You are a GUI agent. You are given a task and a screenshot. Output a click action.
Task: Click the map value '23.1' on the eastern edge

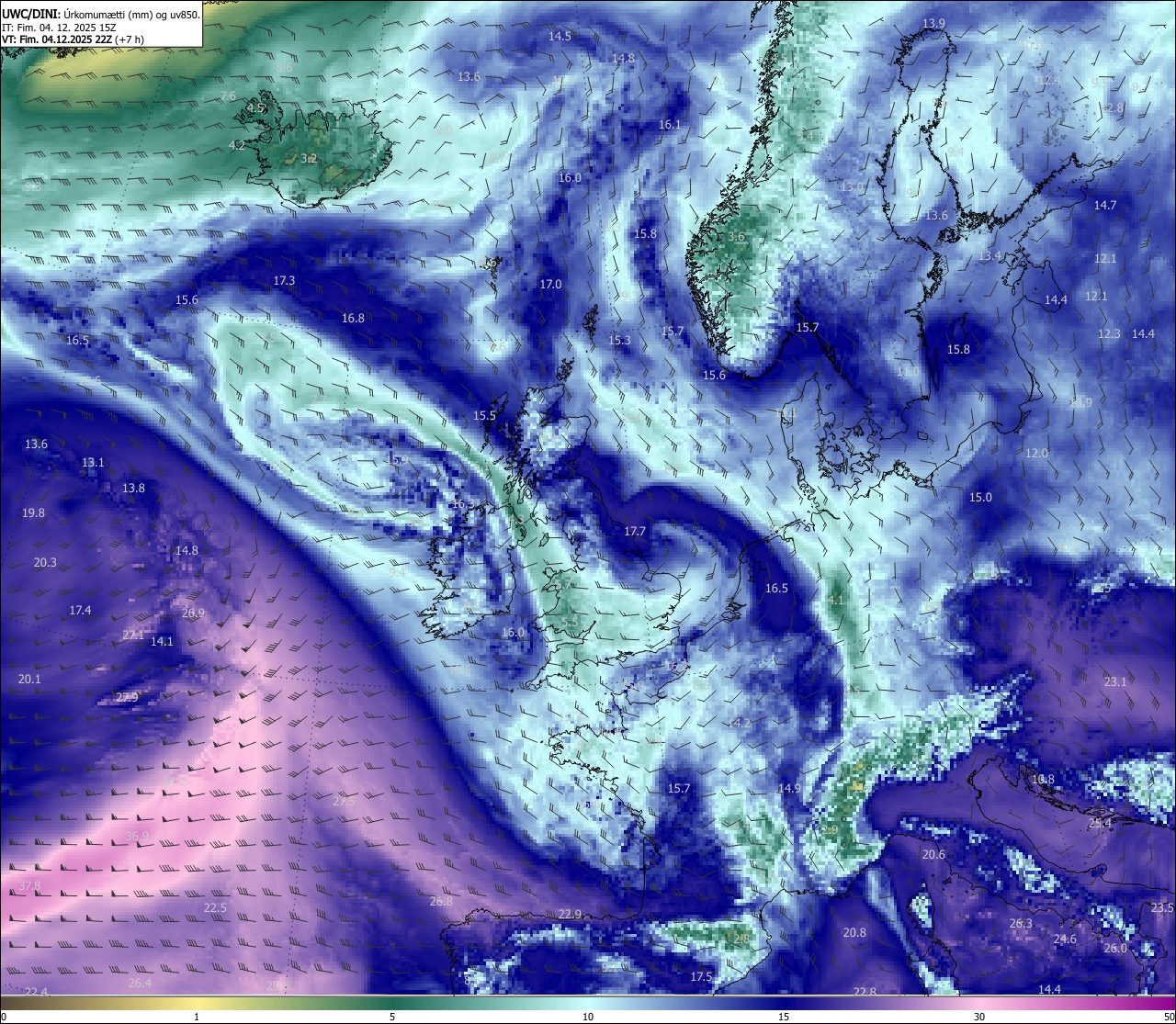[1115, 682]
